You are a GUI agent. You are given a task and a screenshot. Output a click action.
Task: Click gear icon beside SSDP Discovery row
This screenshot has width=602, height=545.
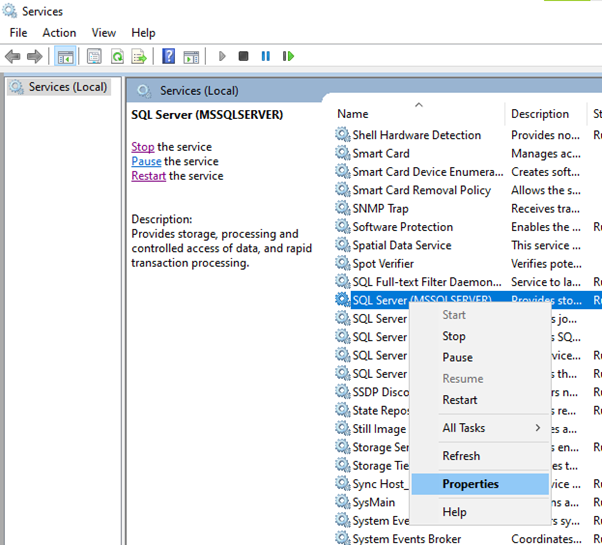[x=342, y=392]
